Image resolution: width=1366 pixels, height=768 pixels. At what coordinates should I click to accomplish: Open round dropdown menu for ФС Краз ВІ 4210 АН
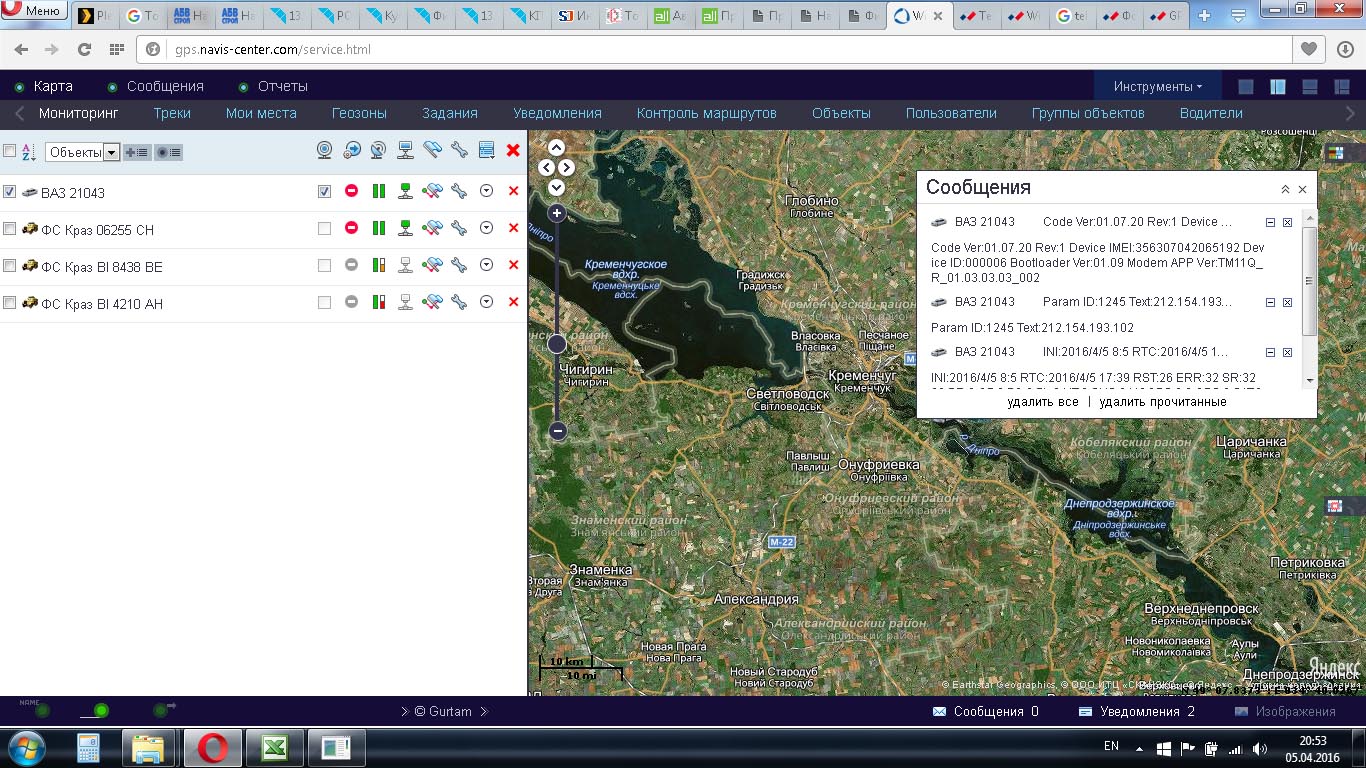tap(486, 302)
